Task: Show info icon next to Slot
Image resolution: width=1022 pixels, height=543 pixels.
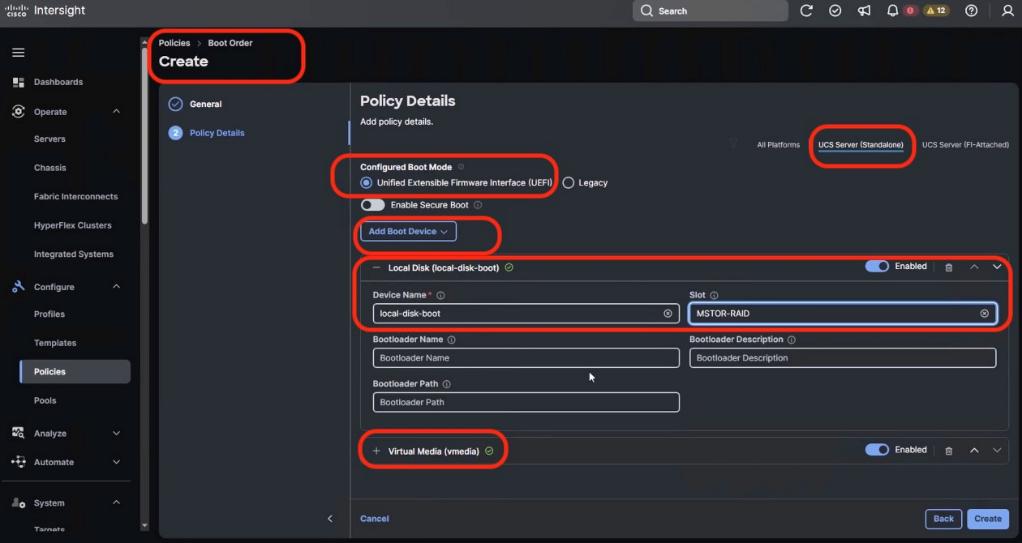Action: pos(714,295)
